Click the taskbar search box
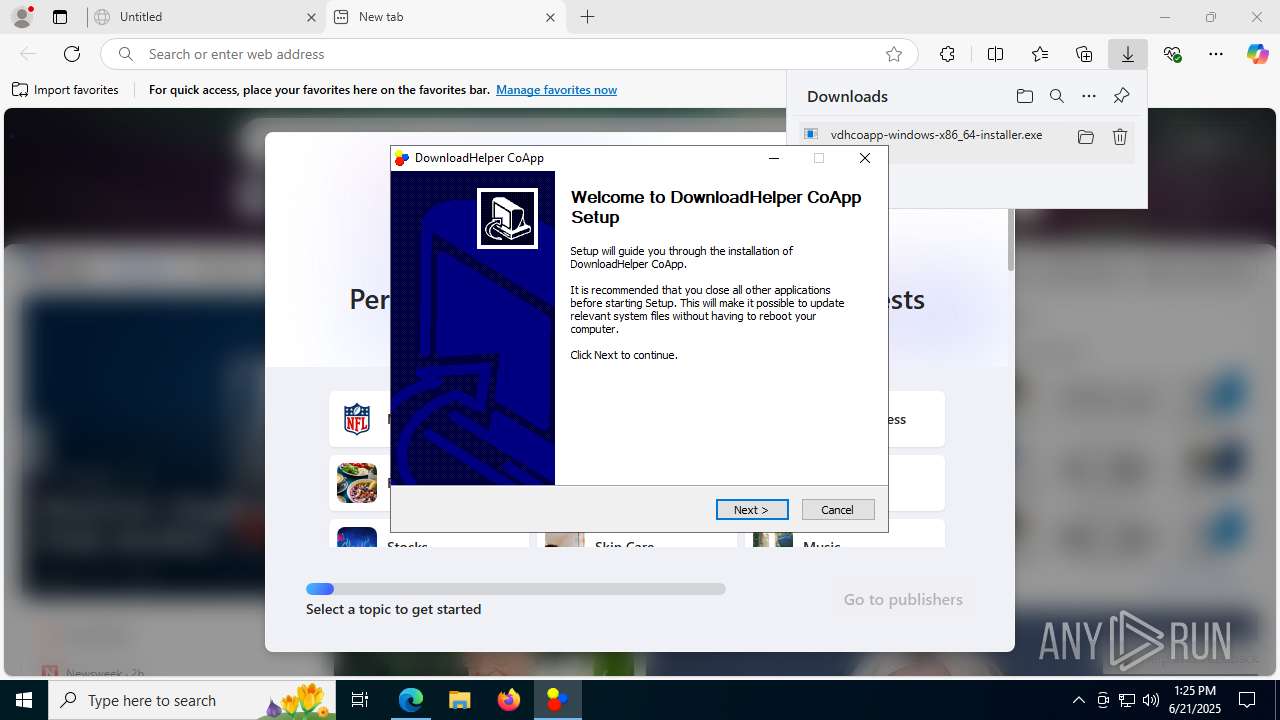 coord(193,700)
